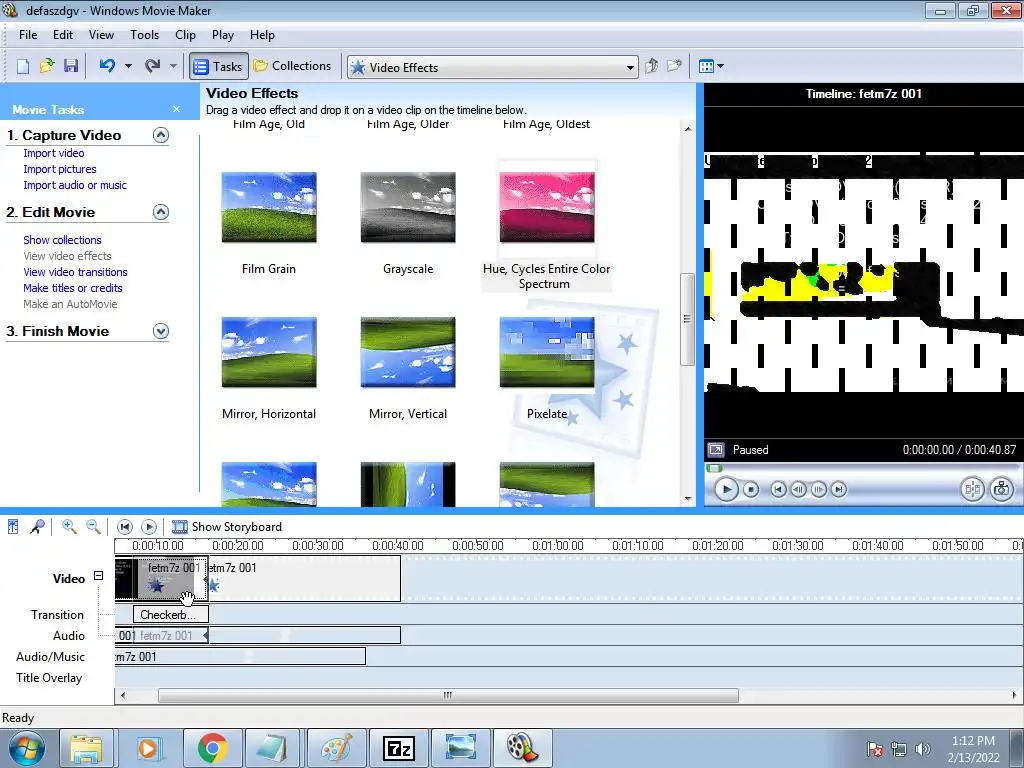This screenshot has width=1024, height=768.
Task: Open Chrome from the taskbar
Action: pos(212,748)
